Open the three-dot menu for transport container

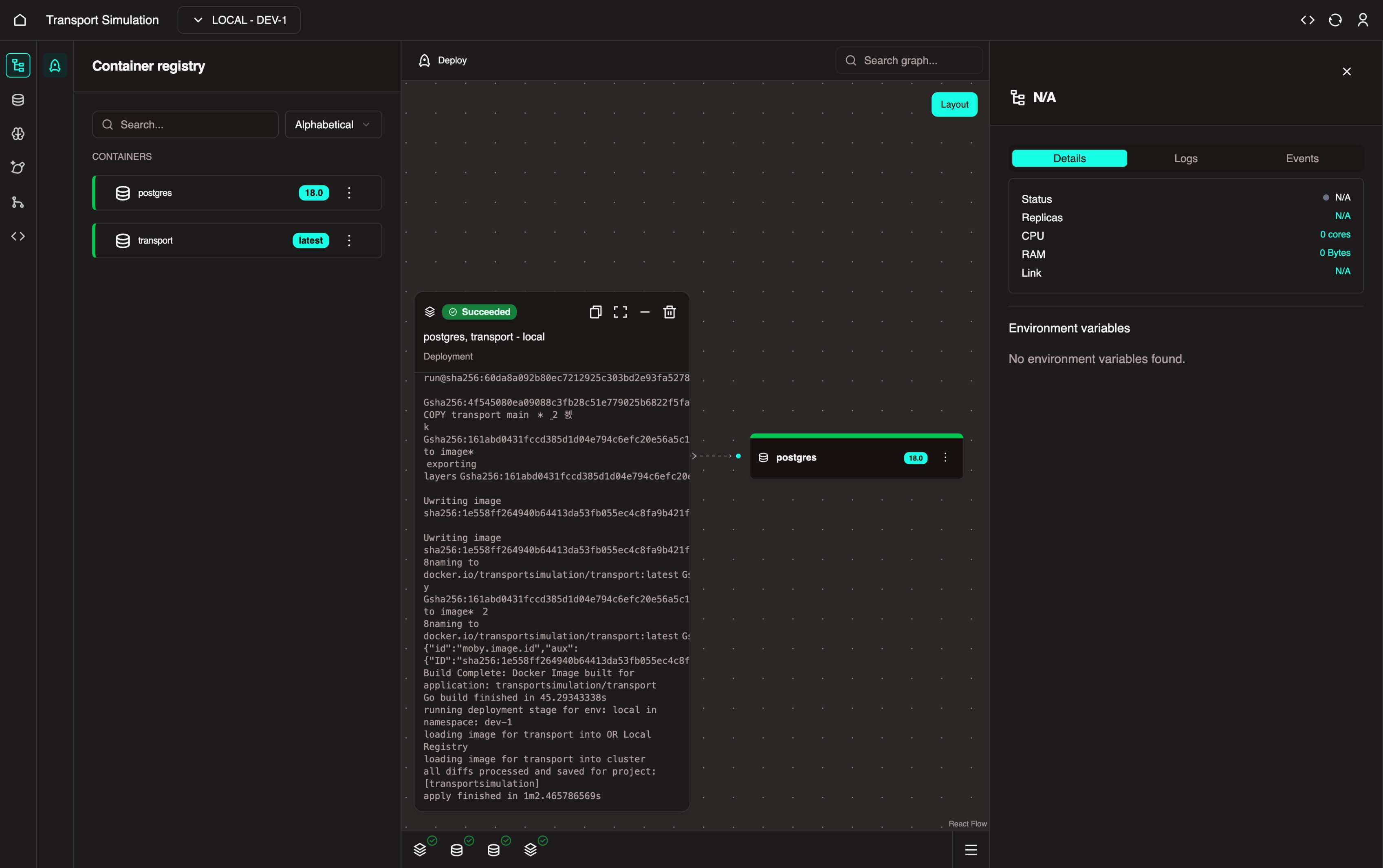tap(349, 240)
